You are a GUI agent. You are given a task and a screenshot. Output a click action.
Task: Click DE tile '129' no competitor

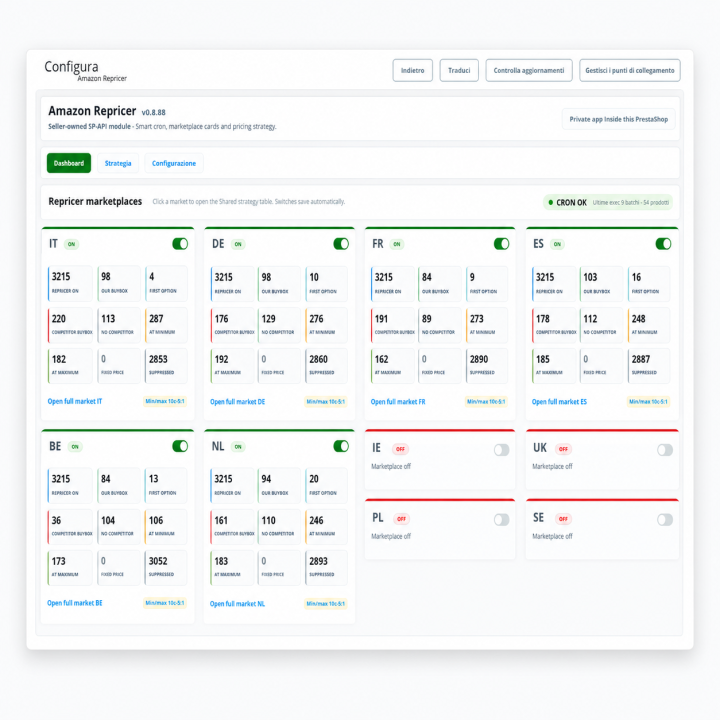[x=279, y=325]
